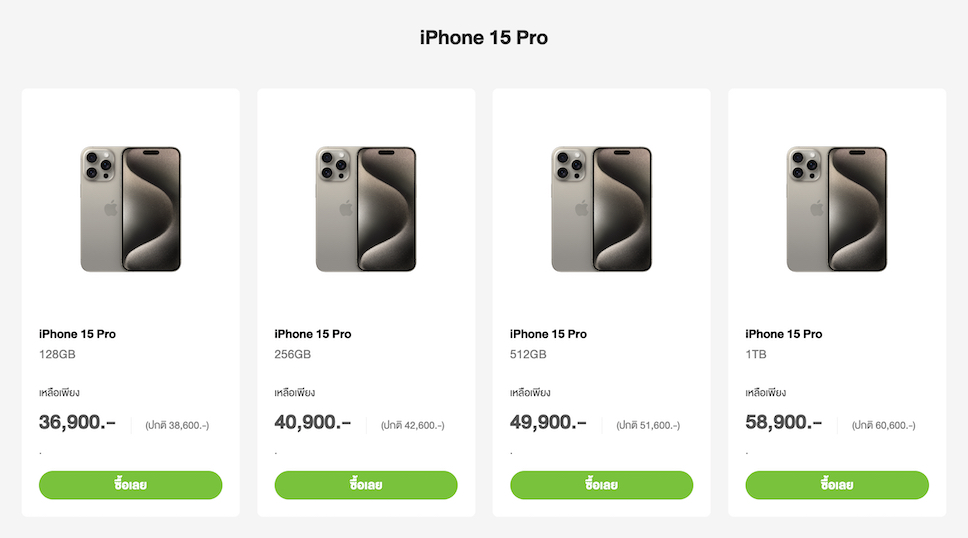Viewport: 968px width, 538px height.
Task: Select the 40,900.- price text
Action: [312, 422]
